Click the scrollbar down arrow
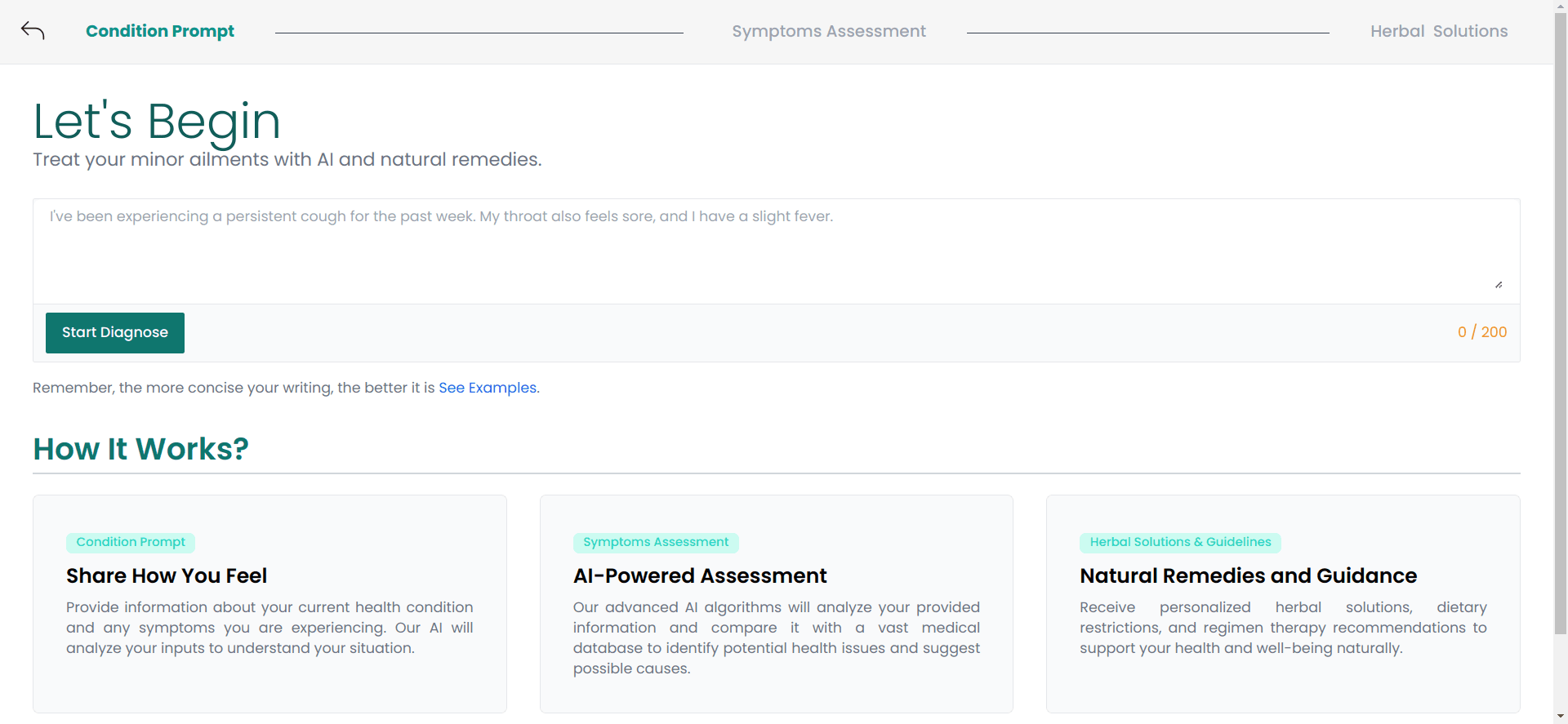The height and width of the screenshot is (724, 1568). point(1561,717)
